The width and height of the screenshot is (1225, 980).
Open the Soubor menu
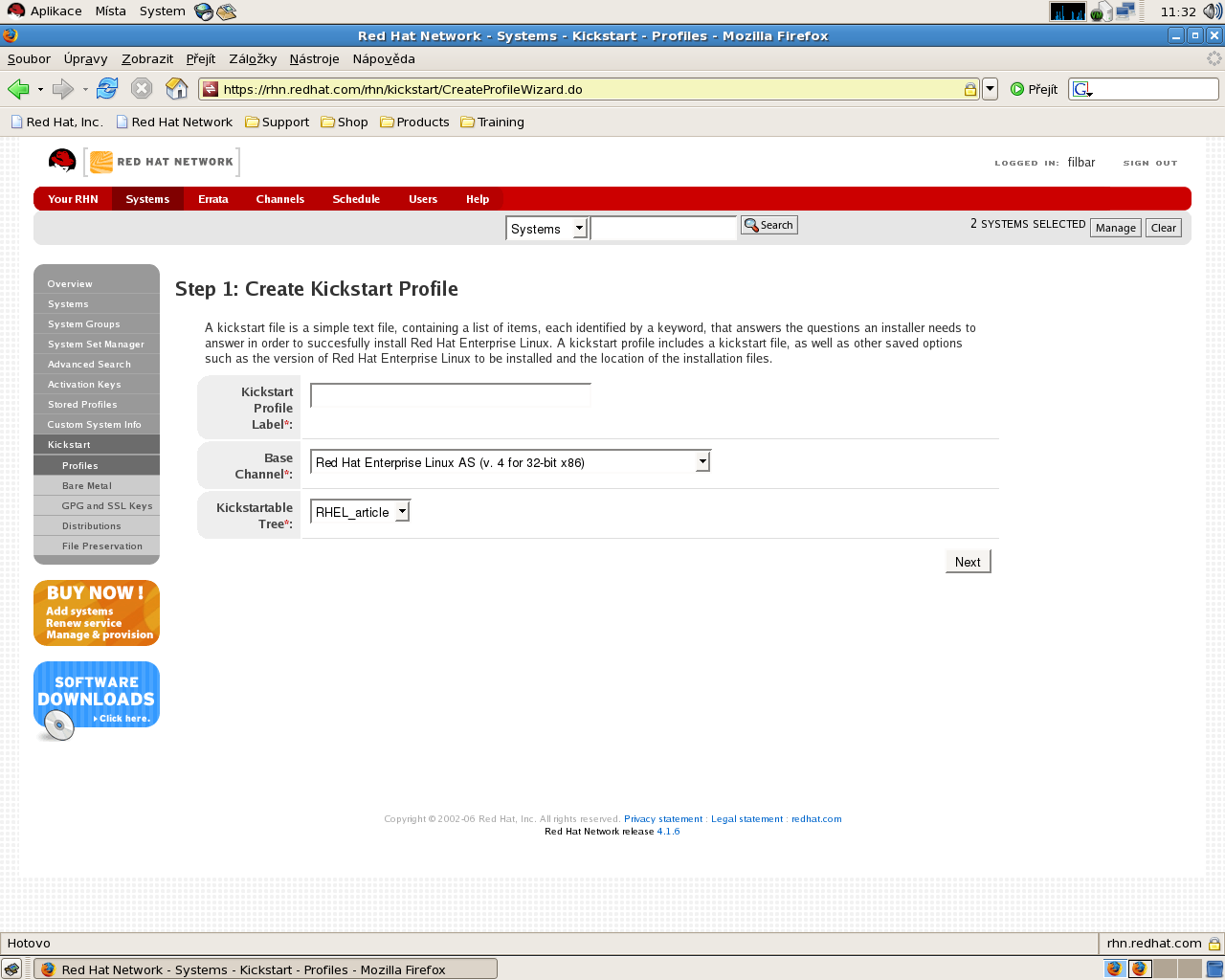tap(29, 58)
